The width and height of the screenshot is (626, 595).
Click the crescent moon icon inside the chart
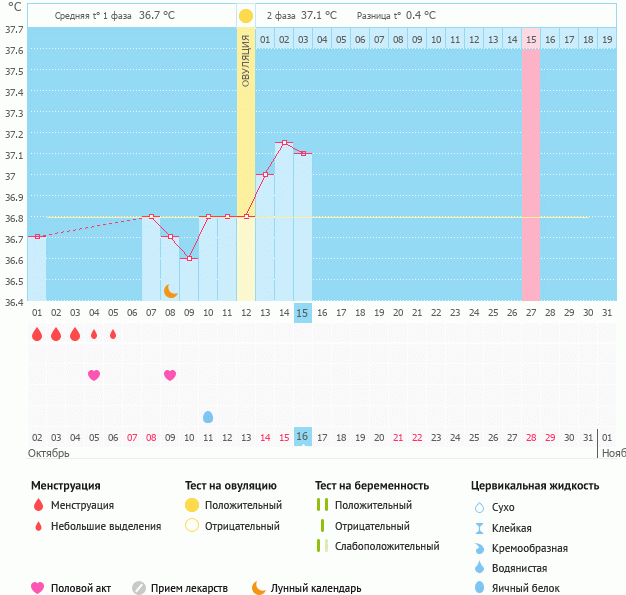(x=171, y=290)
